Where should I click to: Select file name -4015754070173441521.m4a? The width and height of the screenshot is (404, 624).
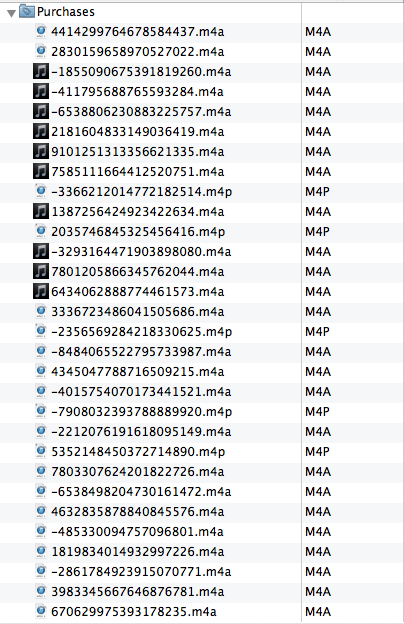[141, 392]
